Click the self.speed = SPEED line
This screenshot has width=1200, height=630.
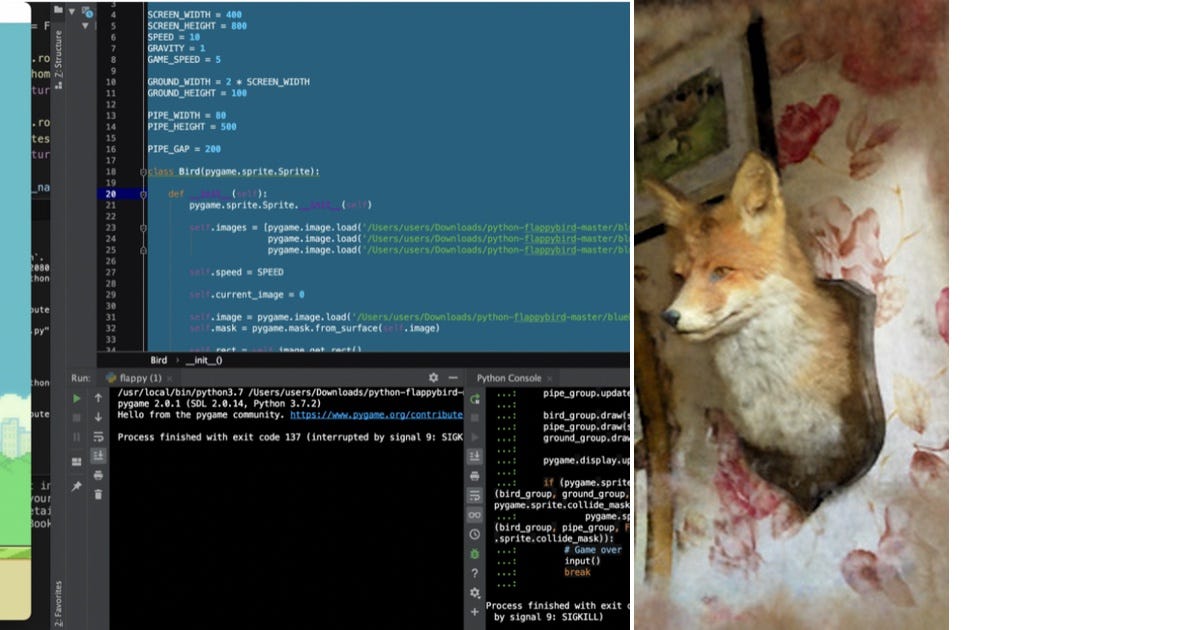(236, 272)
